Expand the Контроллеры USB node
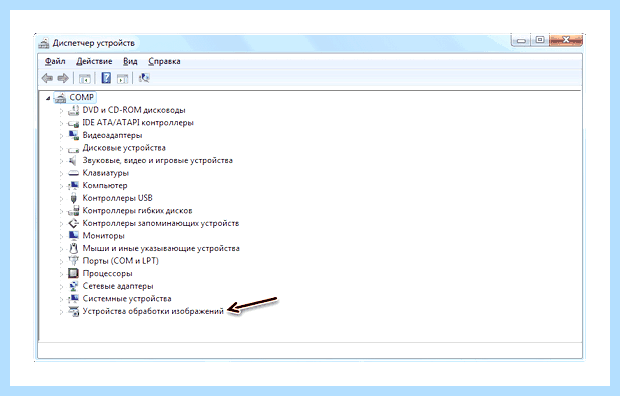 (61, 199)
